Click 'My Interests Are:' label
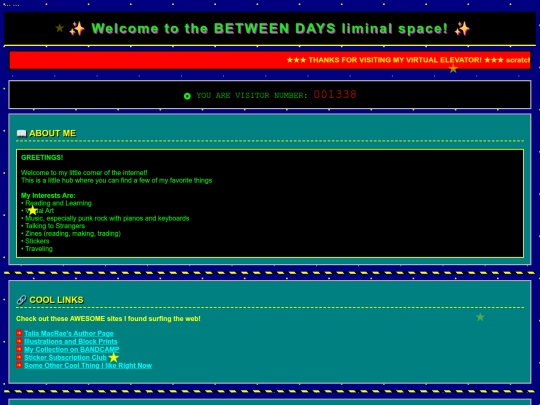Screen dimensions: 540x405 48,196
